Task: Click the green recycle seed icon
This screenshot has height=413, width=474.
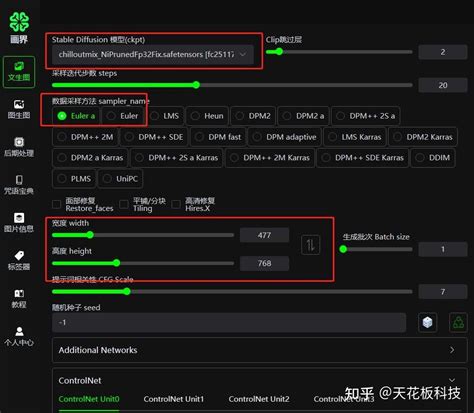Action: (x=458, y=322)
